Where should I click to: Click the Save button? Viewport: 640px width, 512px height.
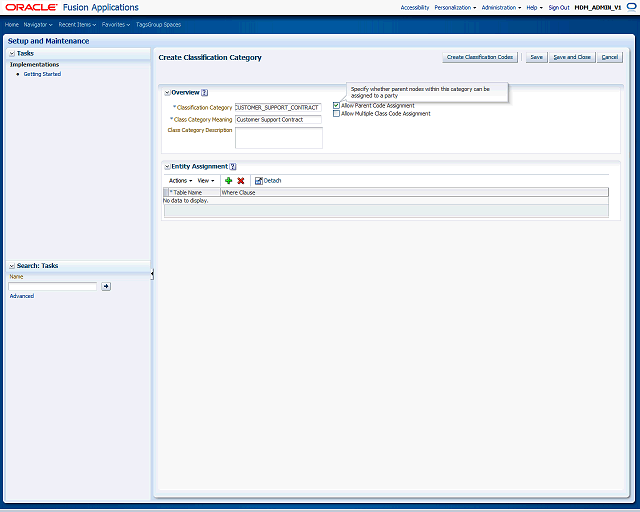(x=536, y=57)
